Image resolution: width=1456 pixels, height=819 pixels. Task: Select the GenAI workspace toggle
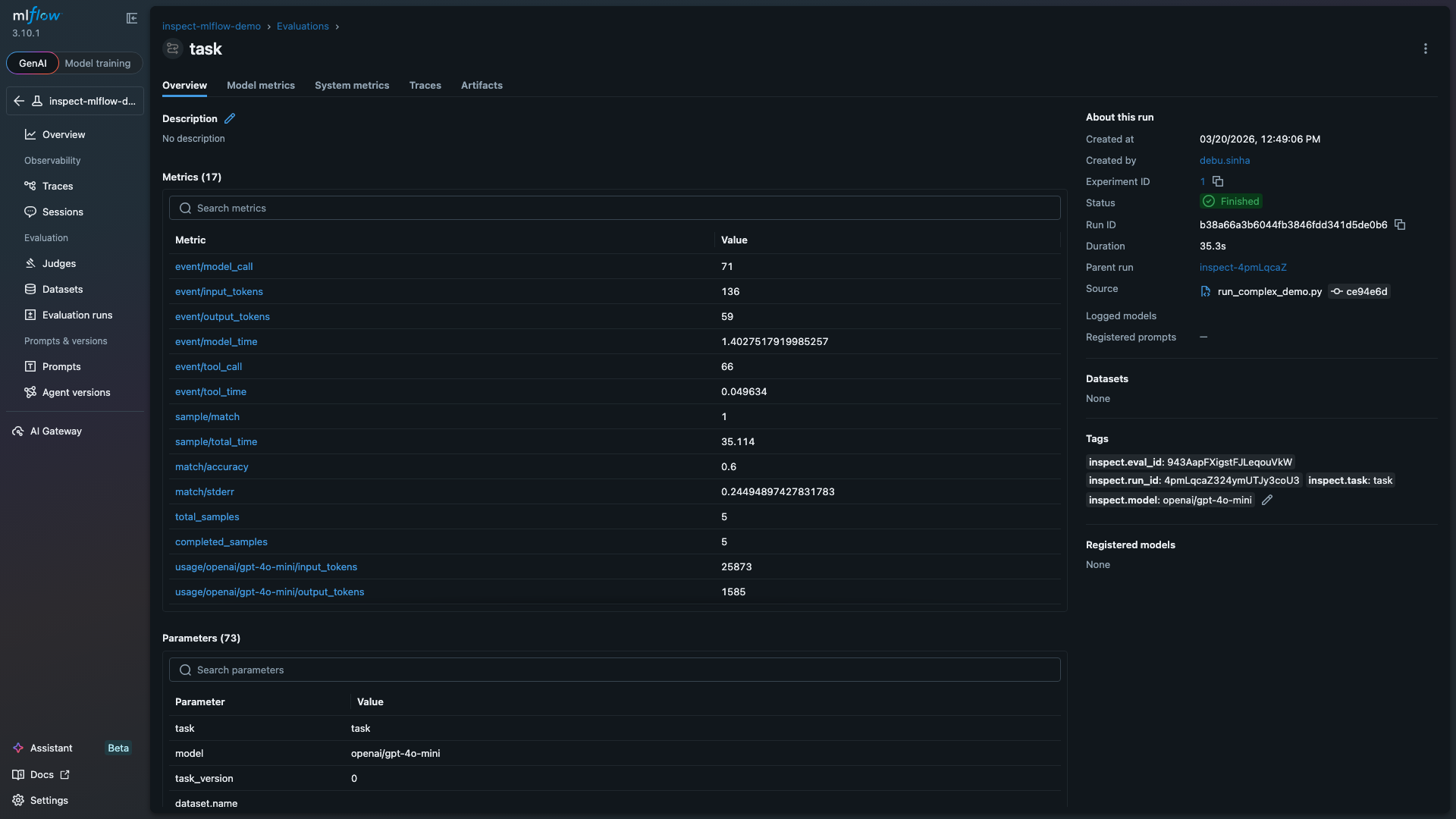33,63
